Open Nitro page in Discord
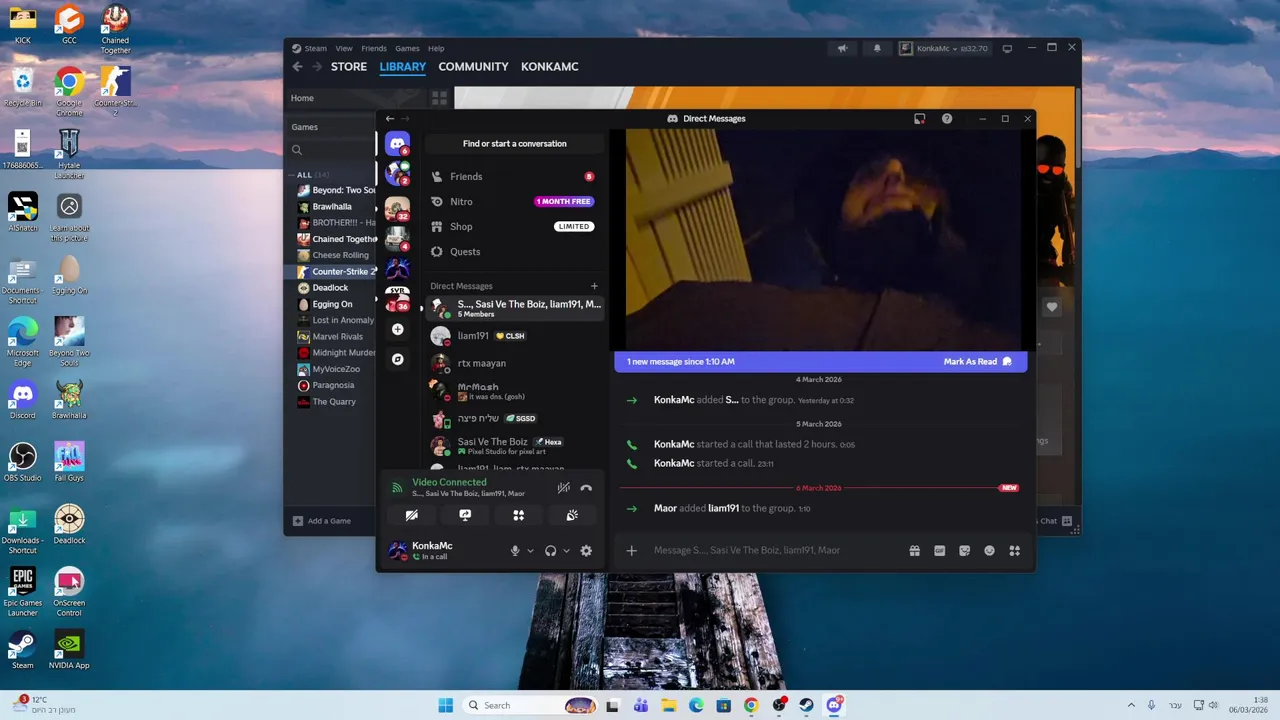The height and width of the screenshot is (720, 1280). click(514, 201)
